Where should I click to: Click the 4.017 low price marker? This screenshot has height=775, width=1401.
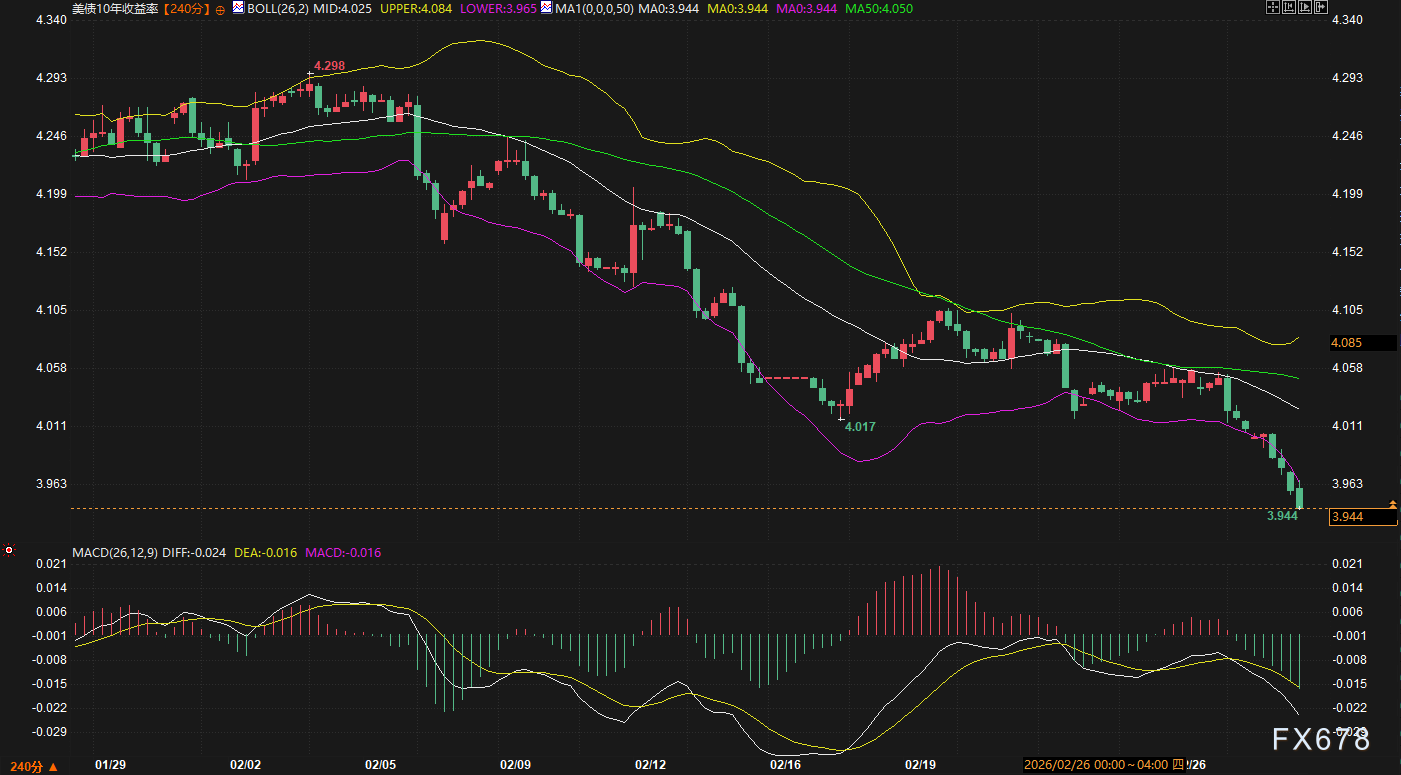(x=860, y=426)
